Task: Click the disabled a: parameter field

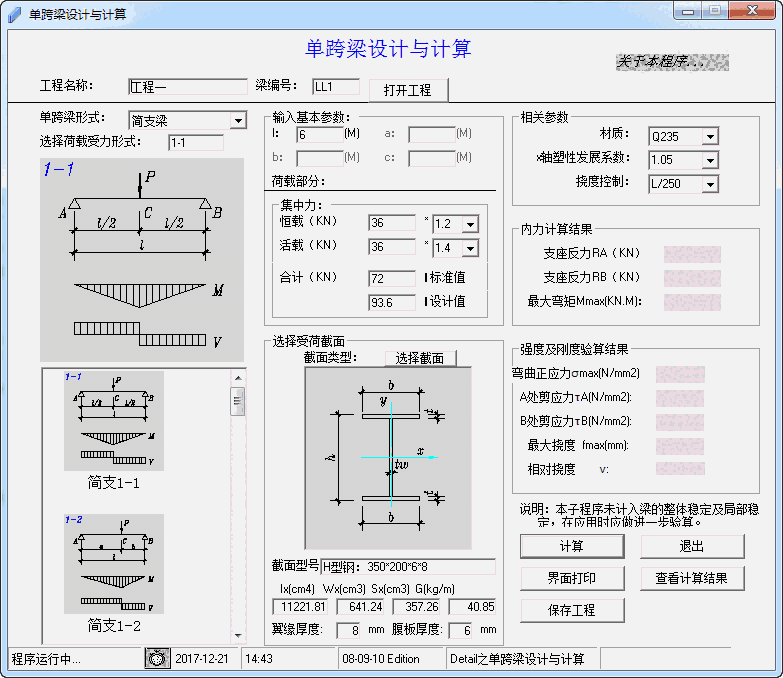Action: pyautogui.click(x=432, y=134)
